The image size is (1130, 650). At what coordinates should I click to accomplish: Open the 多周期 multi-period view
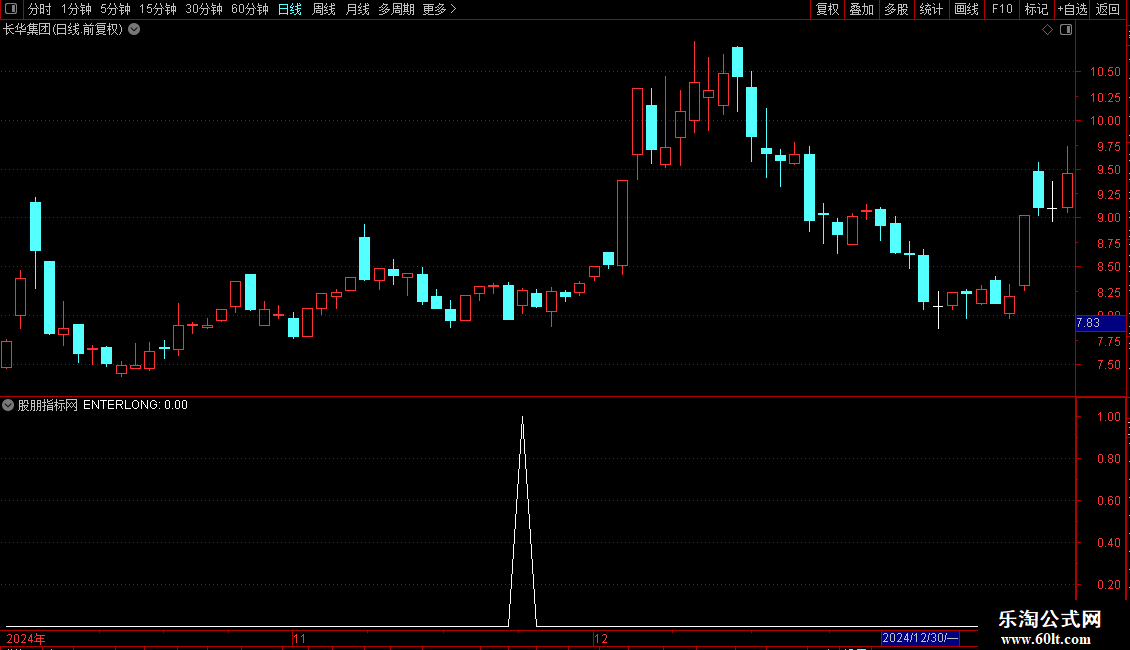tap(396, 9)
